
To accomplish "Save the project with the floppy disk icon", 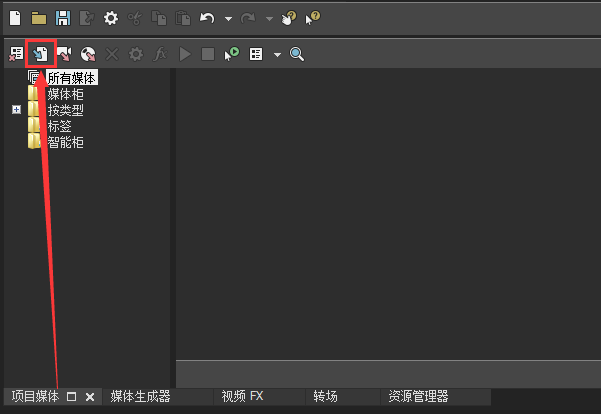I will click(x=63, y=18).
